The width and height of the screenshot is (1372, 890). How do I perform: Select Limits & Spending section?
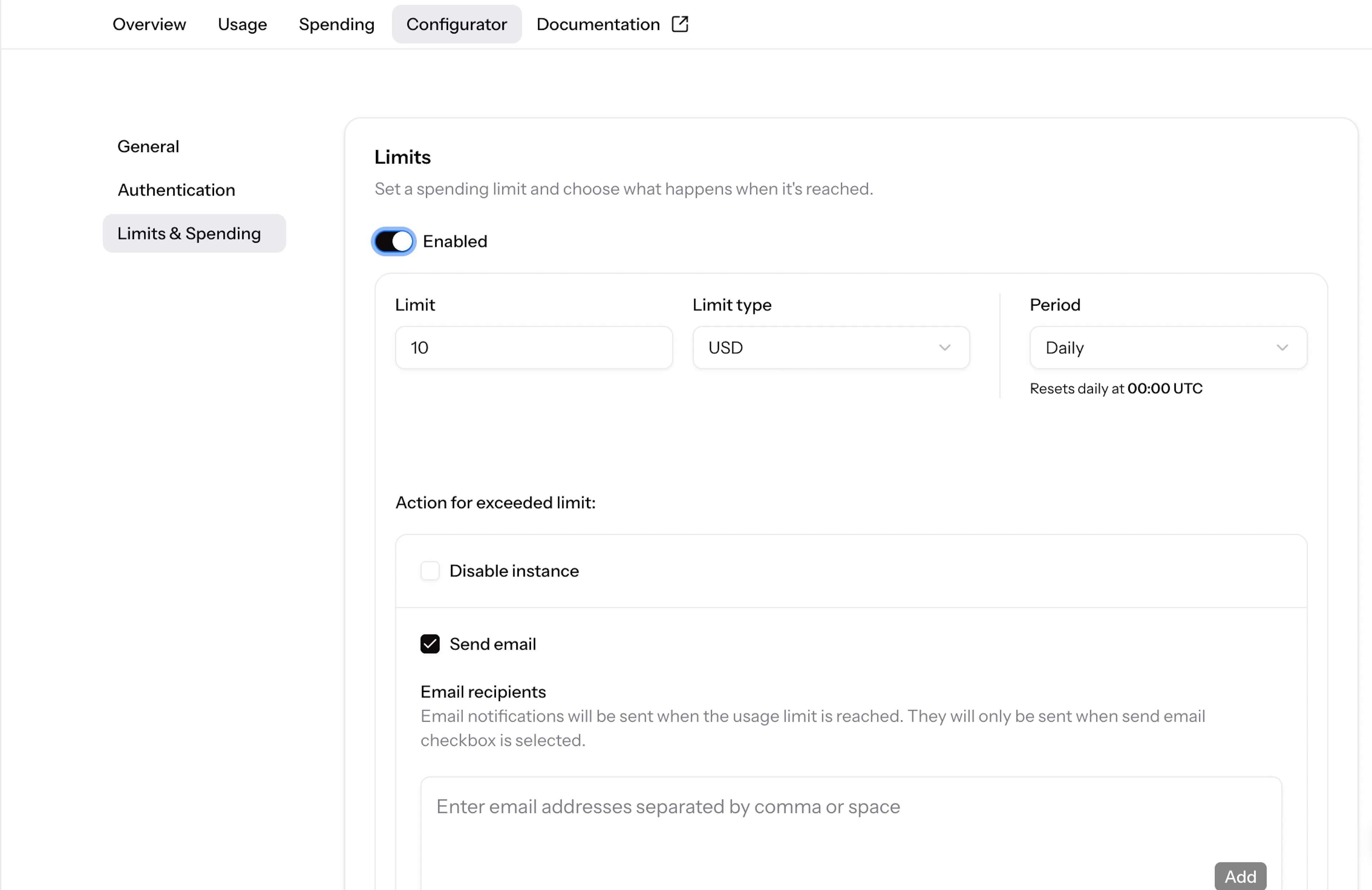[x=194, y=233]
